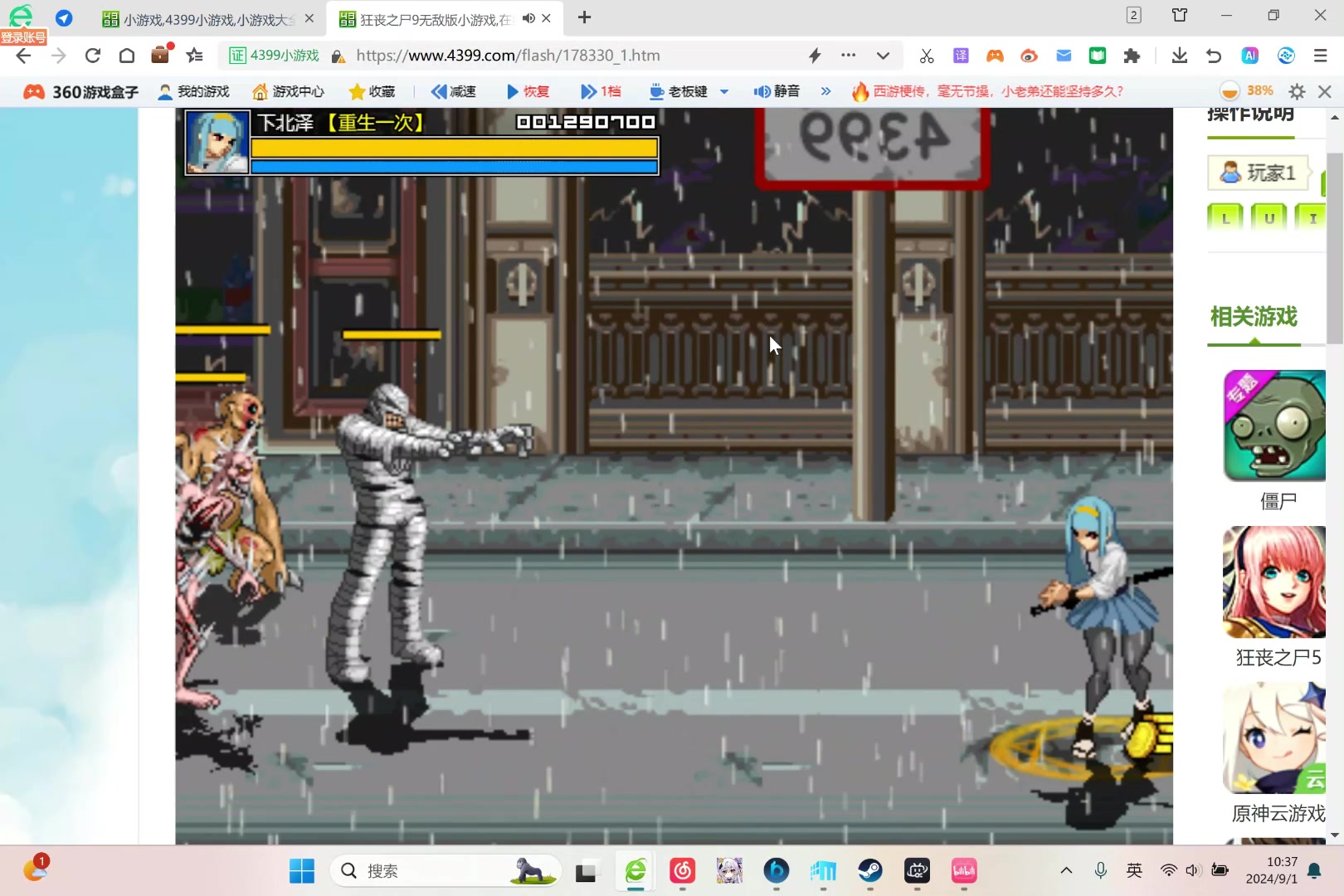Open the tab counter icon
Image resolution: width=1344 pixels, height=896 pixels.
coord(1134,15)
